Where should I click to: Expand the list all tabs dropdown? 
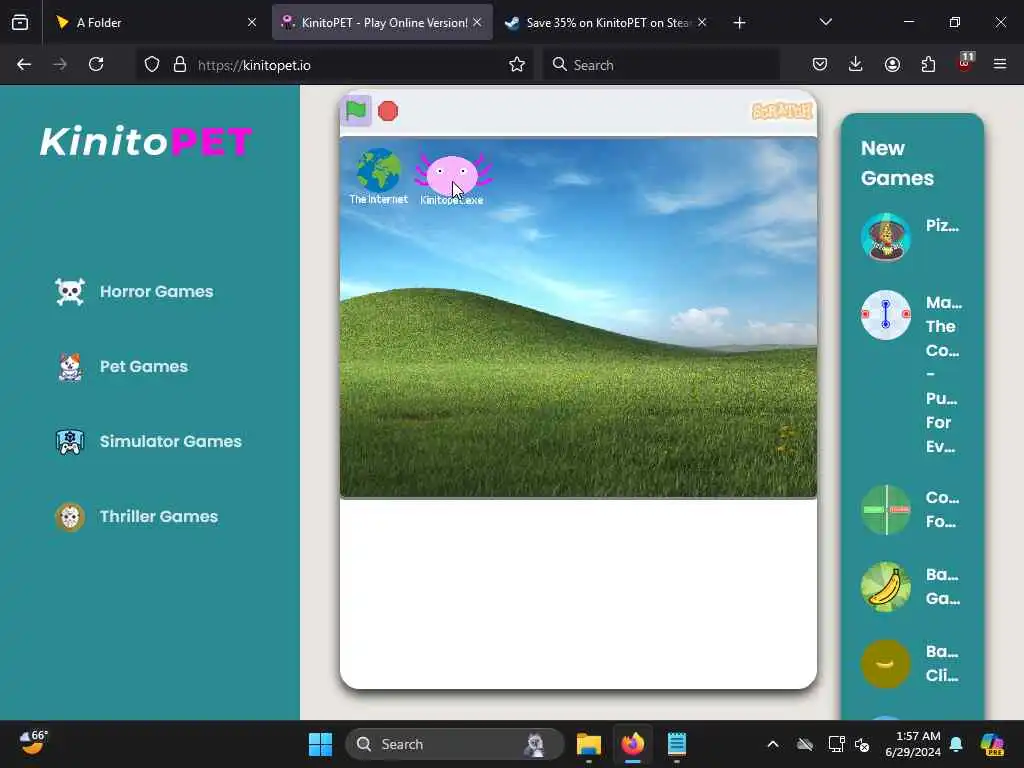(x=825, y=22)
